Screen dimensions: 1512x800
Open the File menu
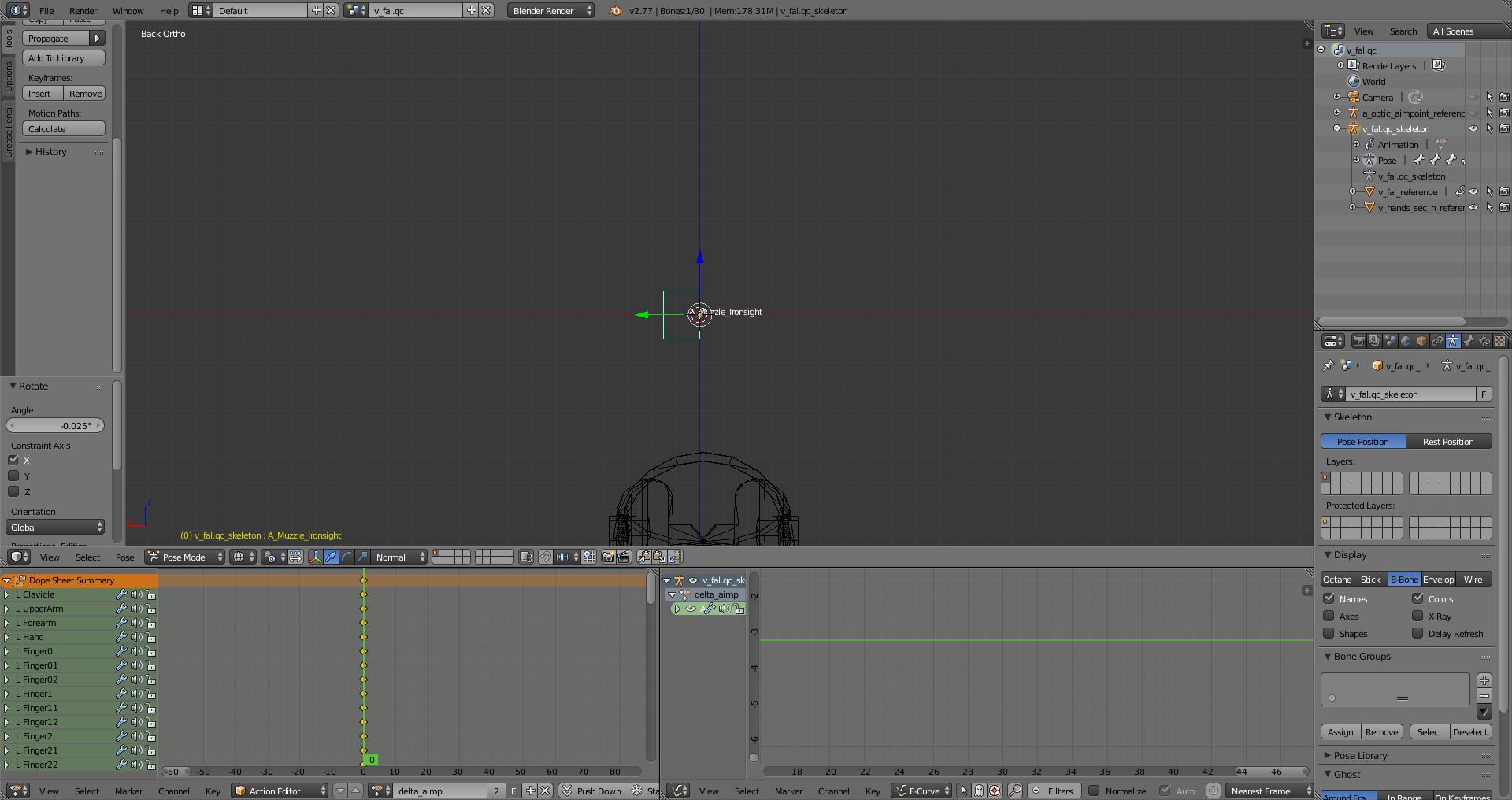click(46, 10)
